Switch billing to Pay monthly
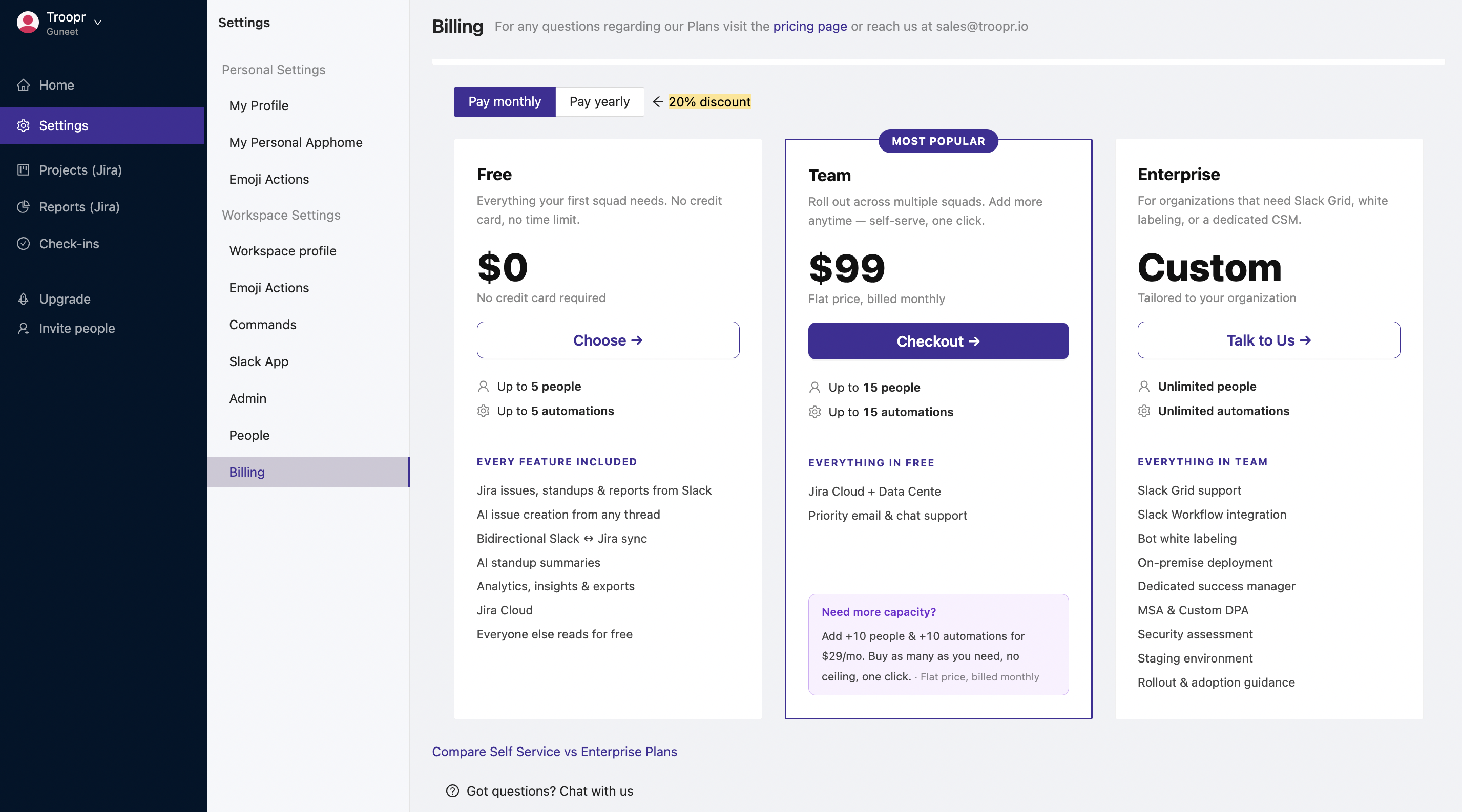 (505, 101)
